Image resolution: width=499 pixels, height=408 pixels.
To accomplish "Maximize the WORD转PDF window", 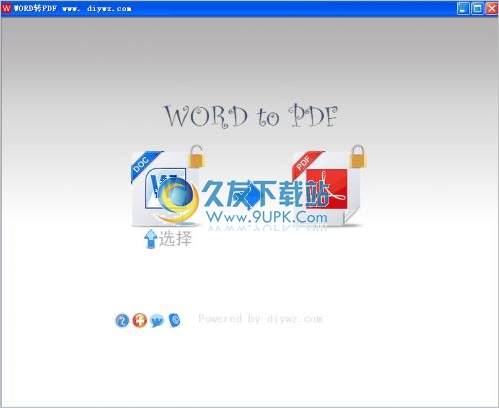I will pos(477,8).
